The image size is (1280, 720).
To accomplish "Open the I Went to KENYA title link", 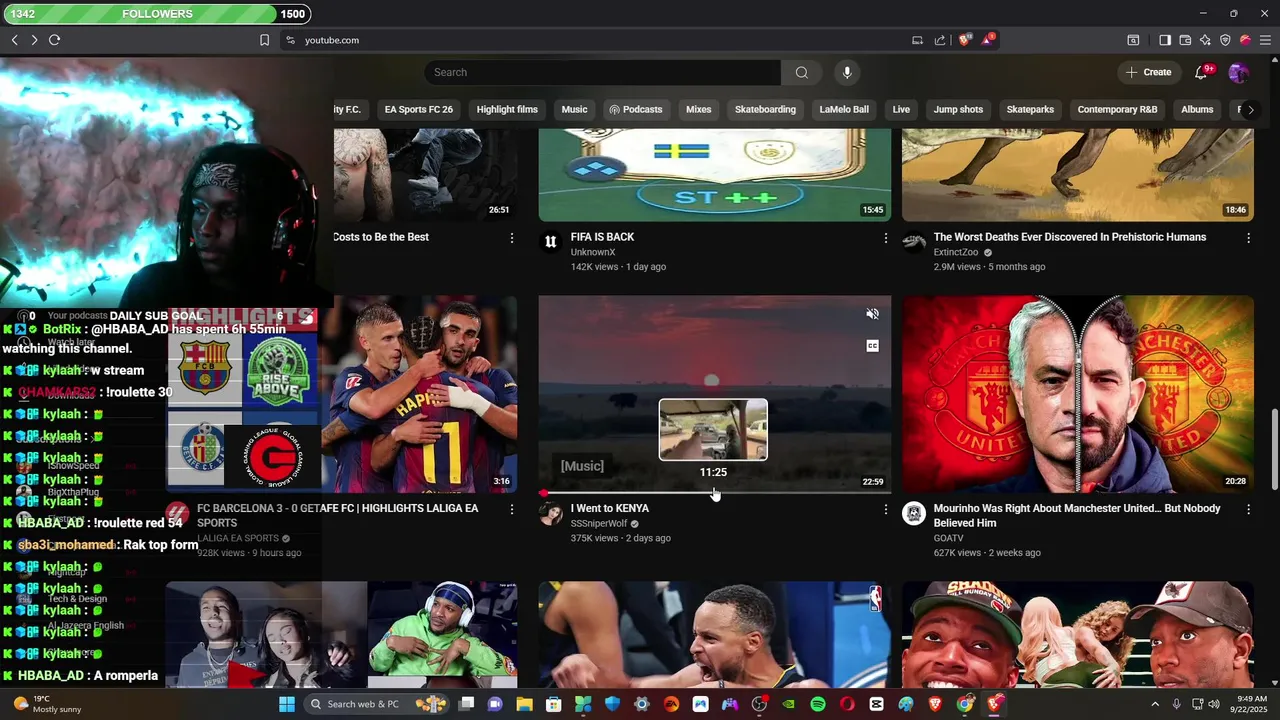I will pyautogui.click(x=610, y=508).
